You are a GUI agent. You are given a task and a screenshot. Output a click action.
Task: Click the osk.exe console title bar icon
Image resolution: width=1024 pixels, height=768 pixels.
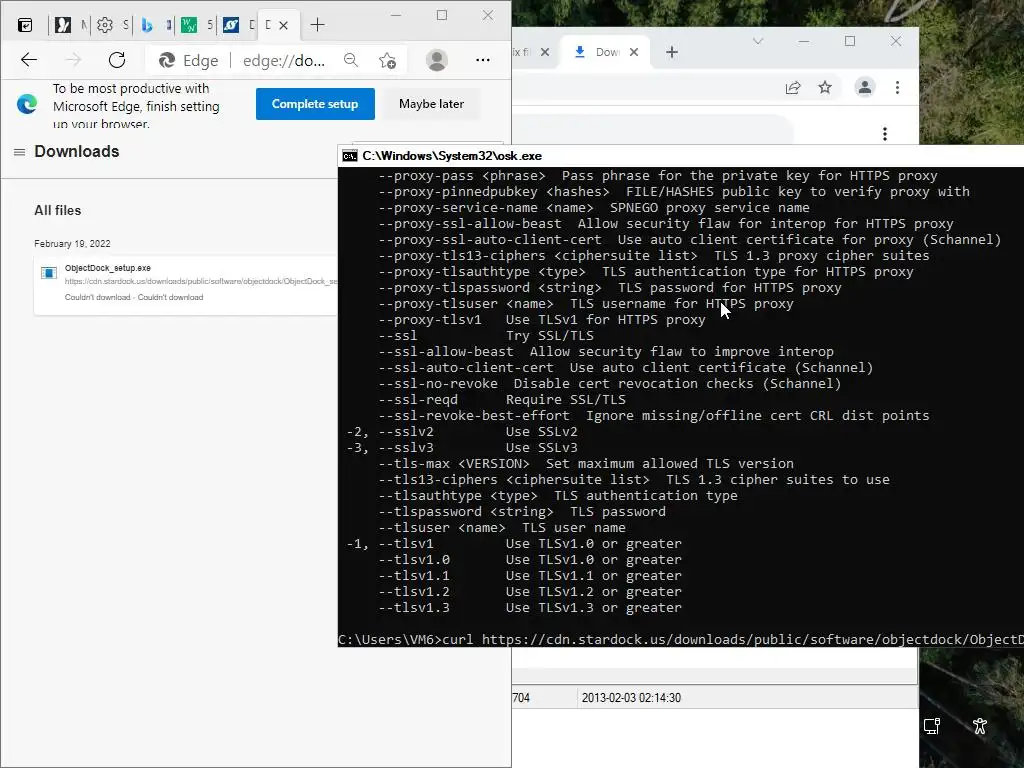pos(350,156)
